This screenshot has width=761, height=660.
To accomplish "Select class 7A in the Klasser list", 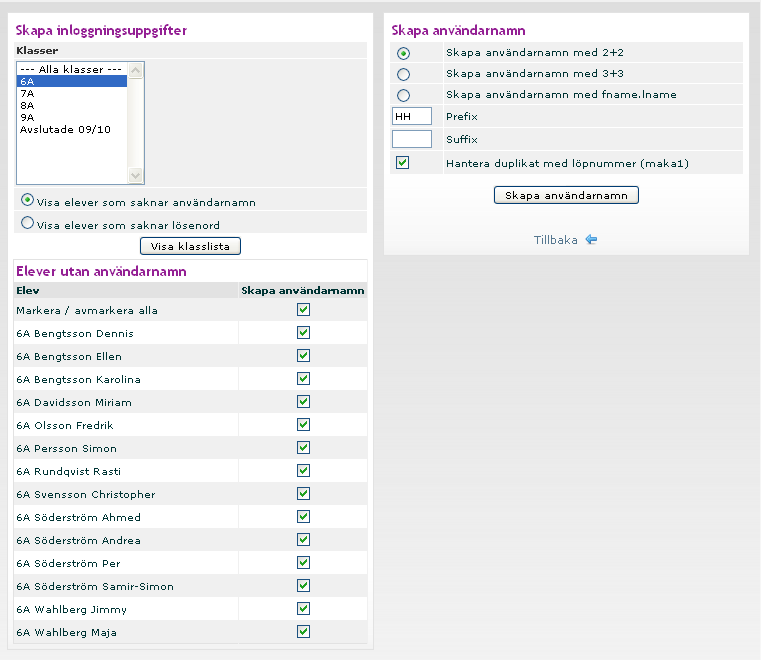I will tap(72, 94).
